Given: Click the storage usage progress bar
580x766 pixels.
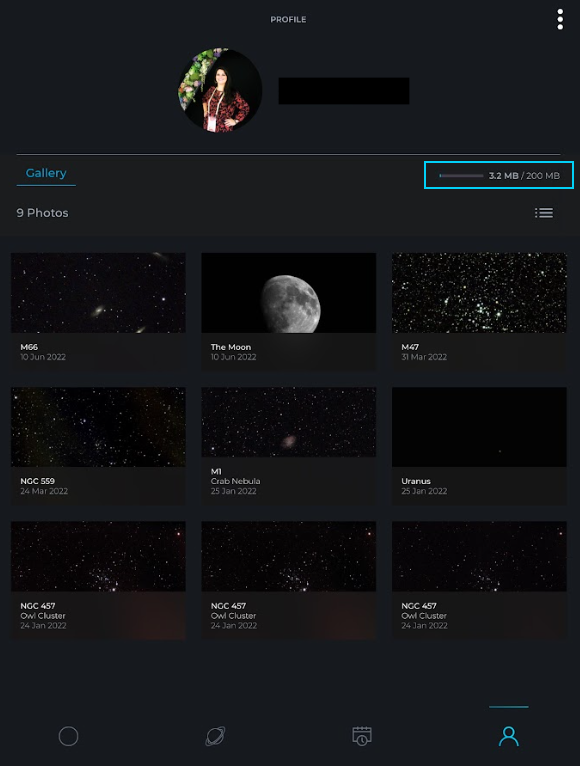Looking at the screenshot, I should coord(461,175).
